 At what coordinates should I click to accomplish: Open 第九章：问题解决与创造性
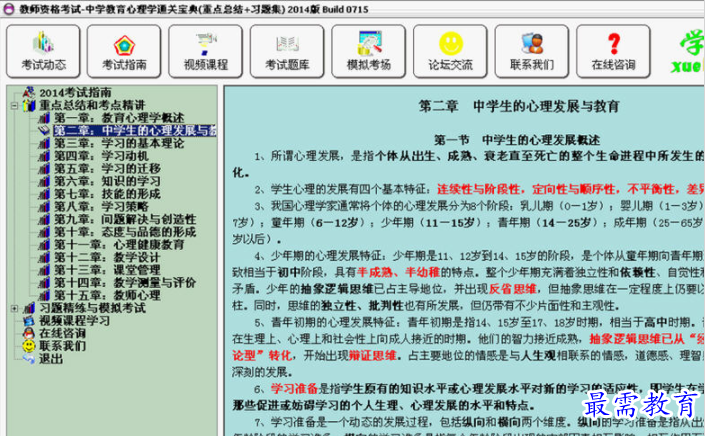125,219
